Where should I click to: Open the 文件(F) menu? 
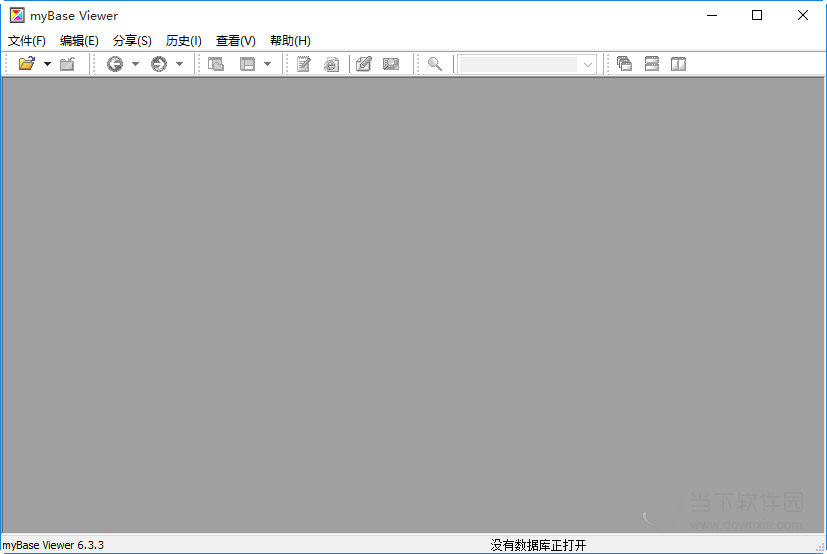[x=26, y=41]
